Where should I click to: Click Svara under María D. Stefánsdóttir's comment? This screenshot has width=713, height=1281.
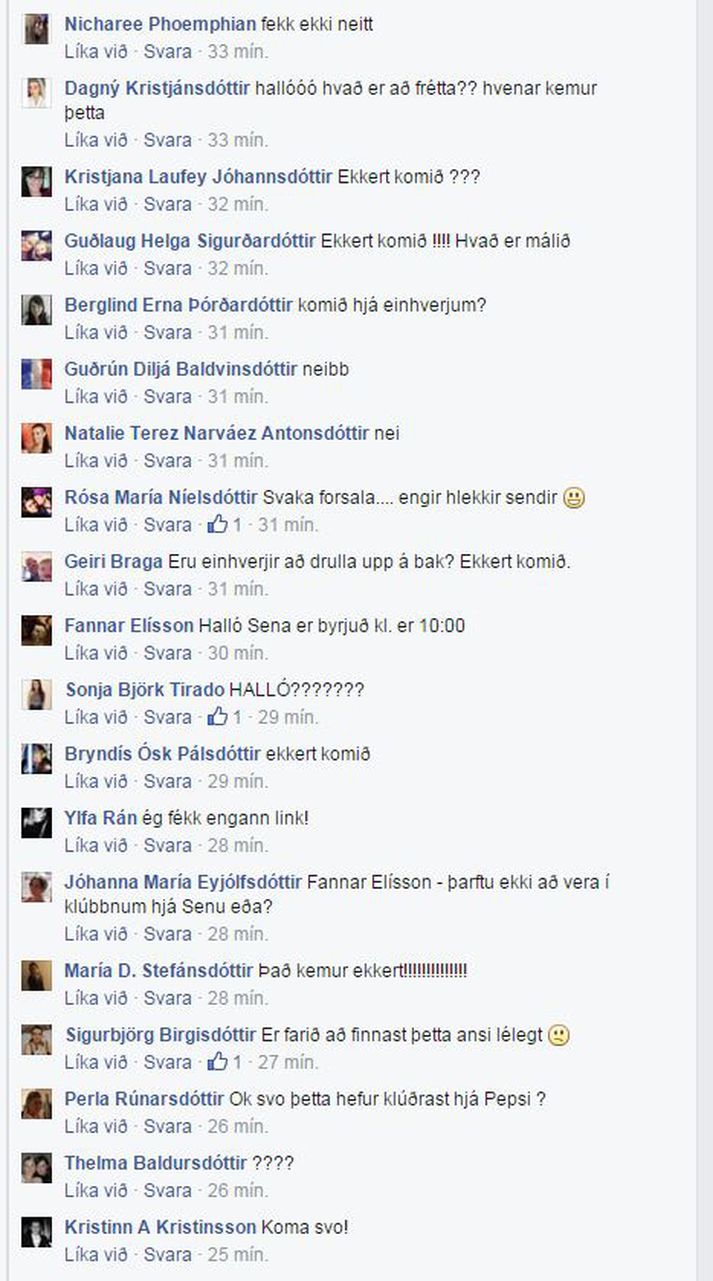pyautogui.click(x=167, y=998)
